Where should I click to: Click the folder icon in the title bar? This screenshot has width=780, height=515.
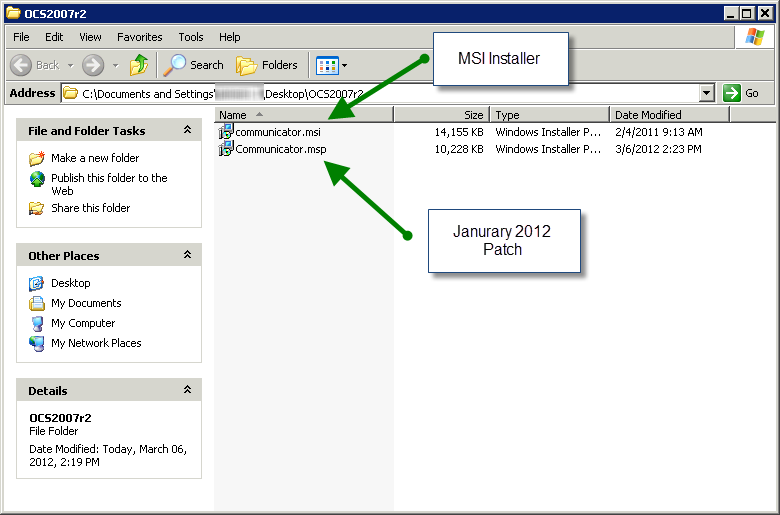click(13, 13)
